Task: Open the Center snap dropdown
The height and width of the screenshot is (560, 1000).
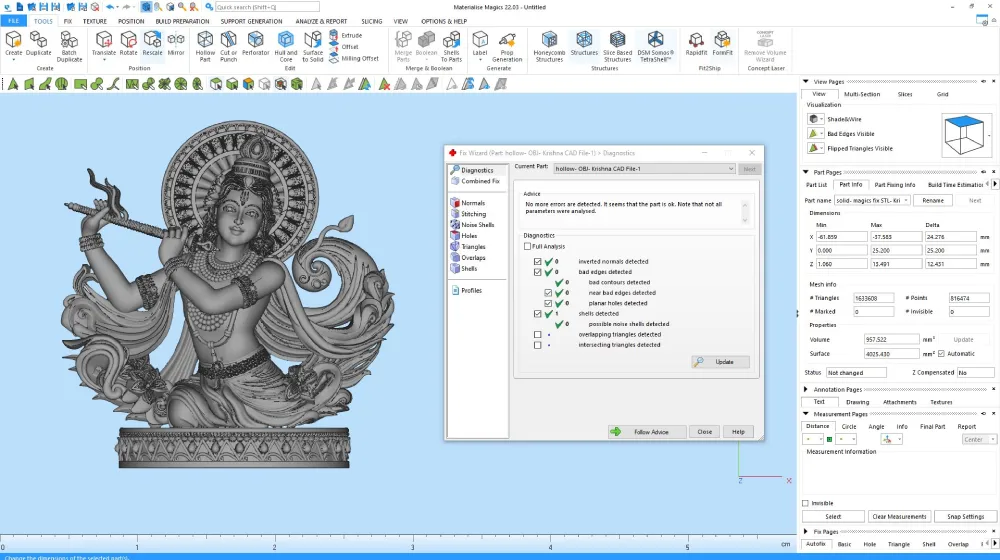Action: (979, 439)
